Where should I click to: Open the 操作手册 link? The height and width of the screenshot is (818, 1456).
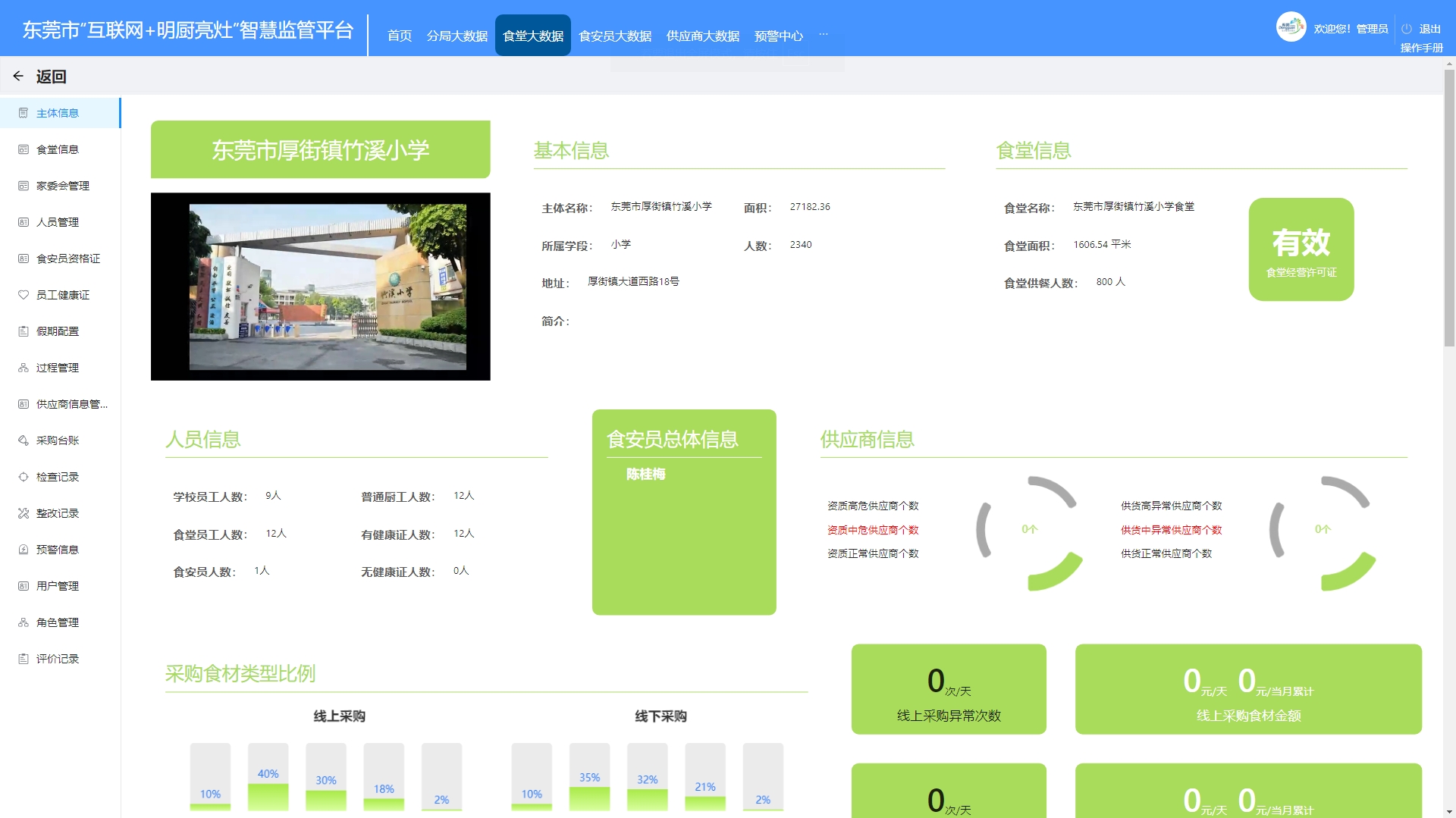pyautogui.click(x=1422, y=48)
